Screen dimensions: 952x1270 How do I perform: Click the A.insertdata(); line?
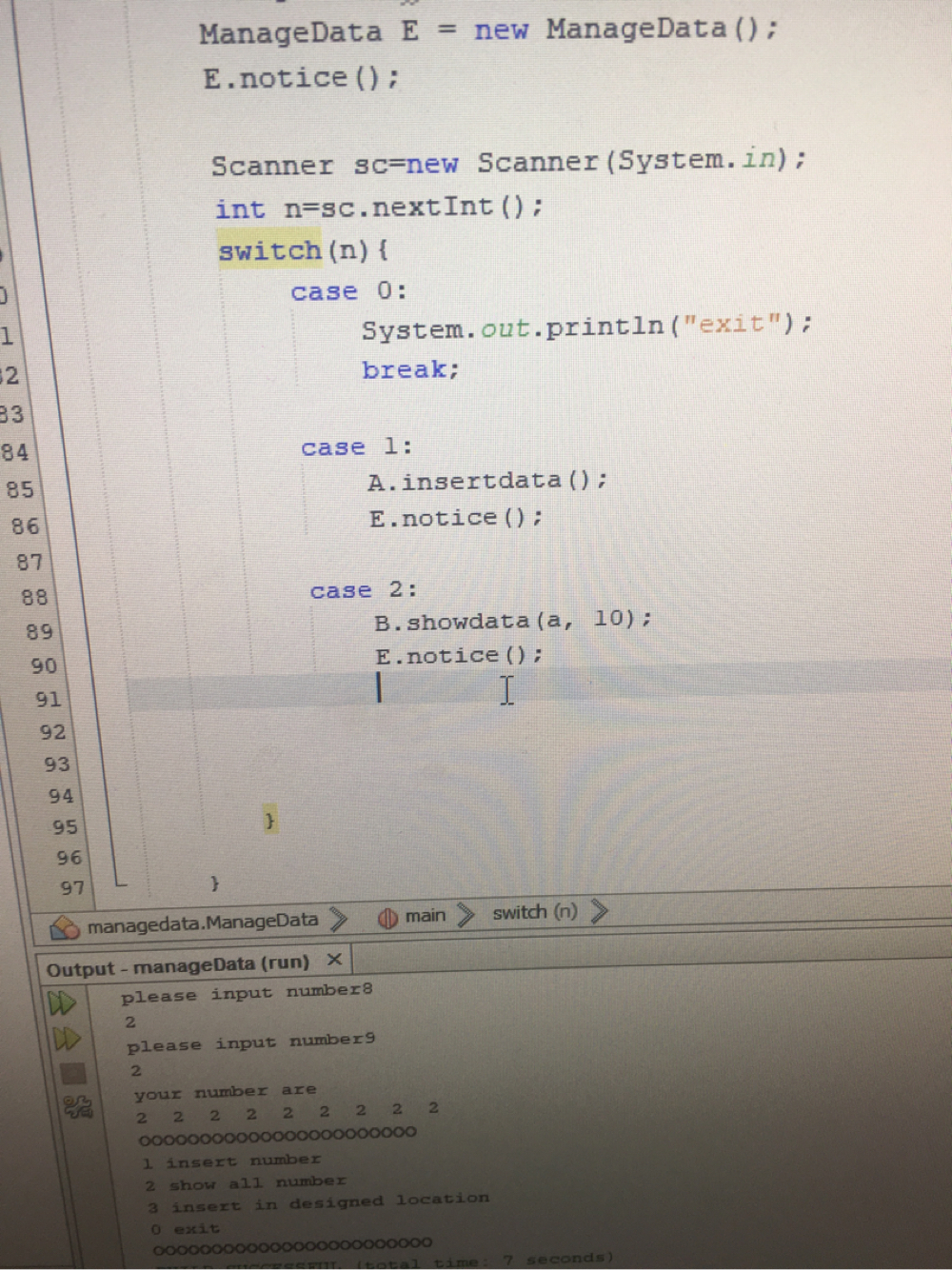[486, 481]
